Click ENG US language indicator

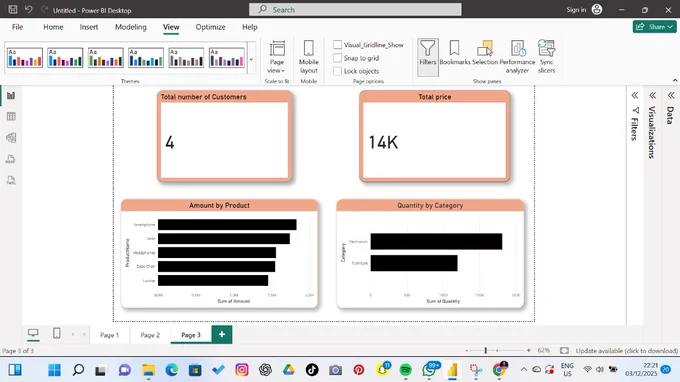567,369
